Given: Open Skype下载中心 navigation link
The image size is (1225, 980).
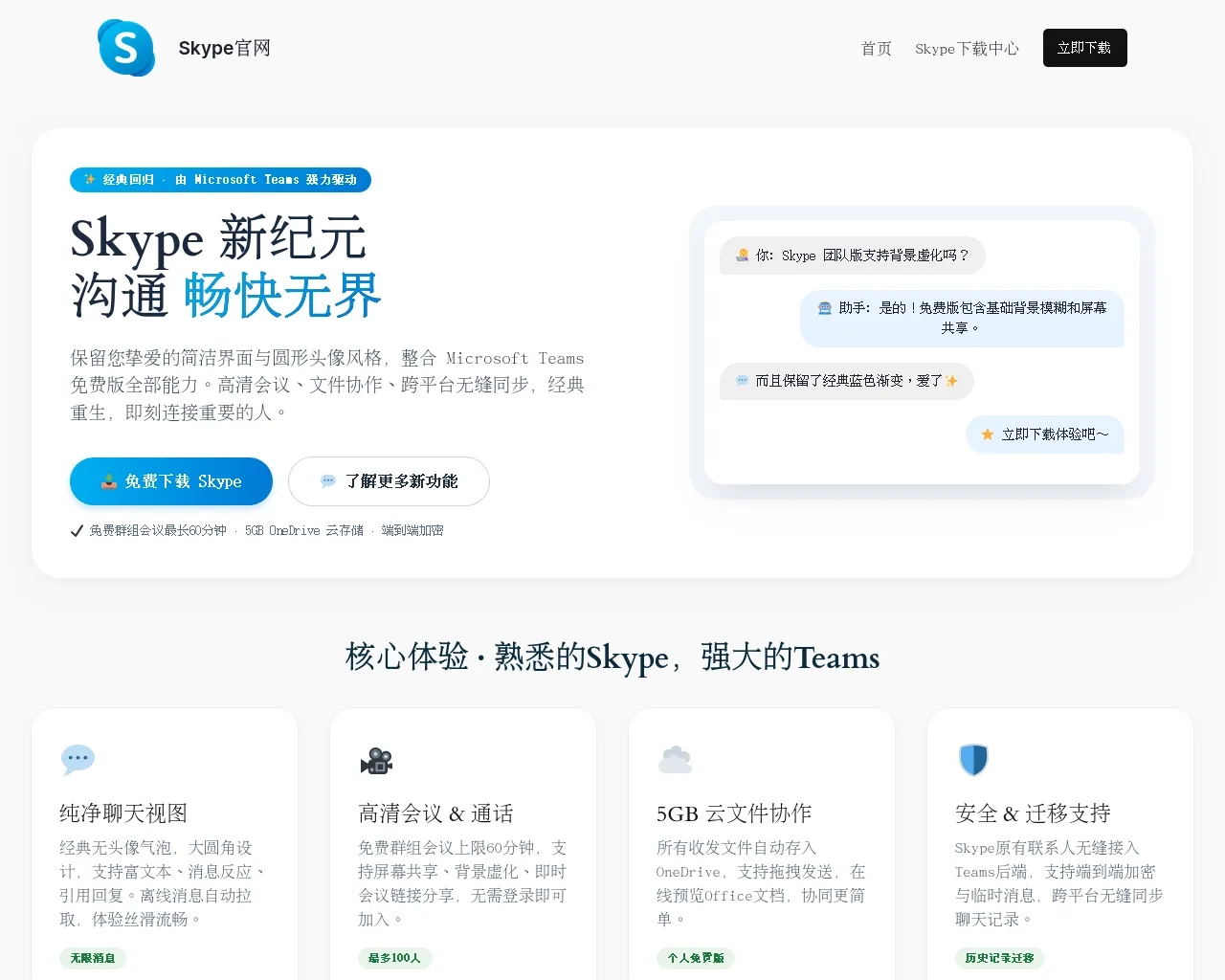Looking at the screenshot, I should pyautogui.click(x=967, y=48).
